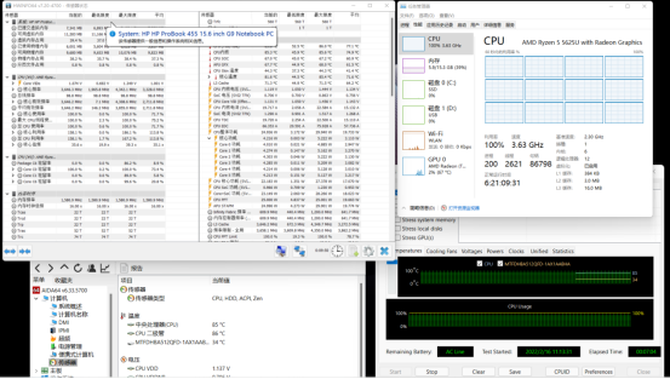The width and height of the screenshot is (670, 379).
Task: Enable Stress system memory checkbox
Action: click(x=398, y=220)
